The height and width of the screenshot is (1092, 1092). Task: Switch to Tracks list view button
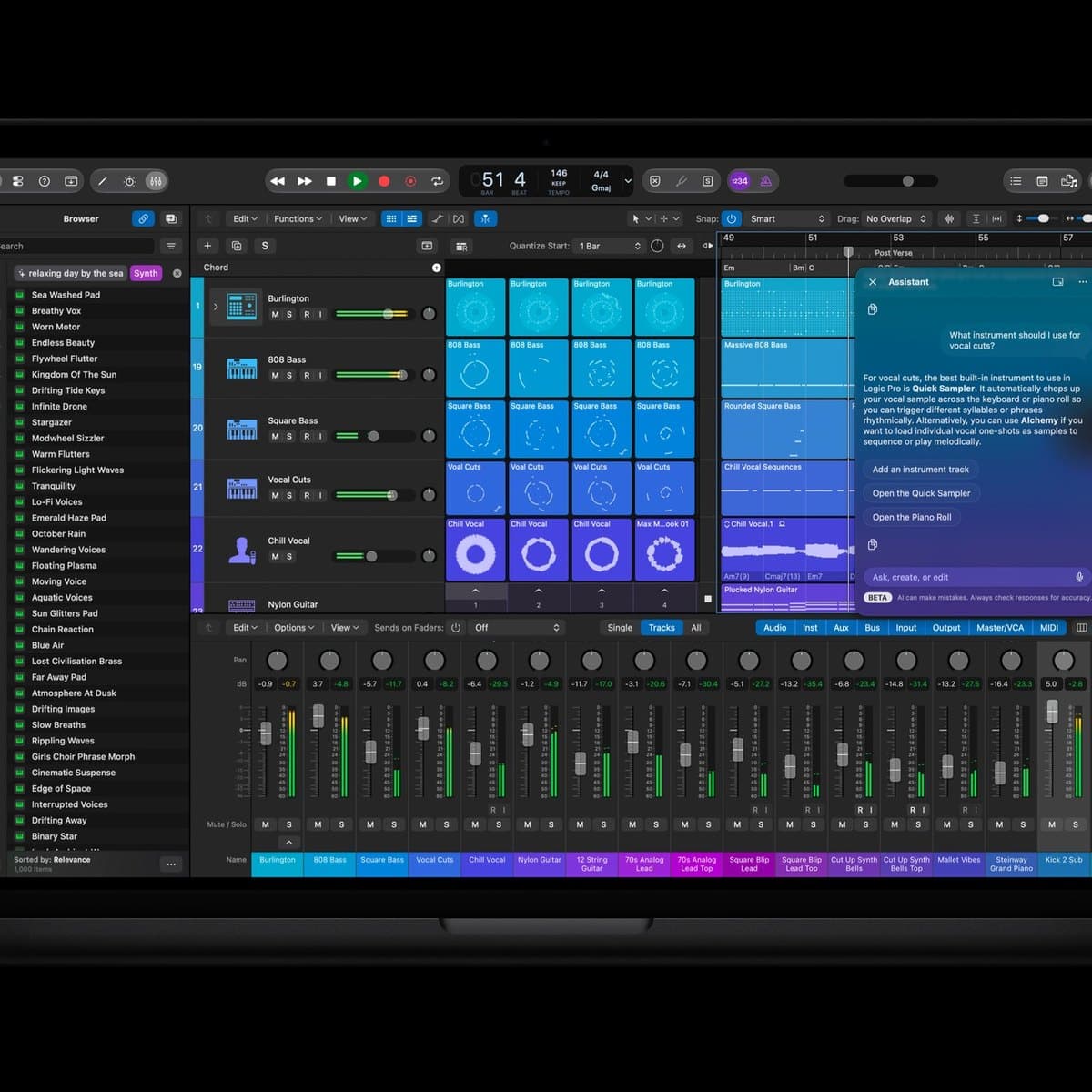(412, 218)
